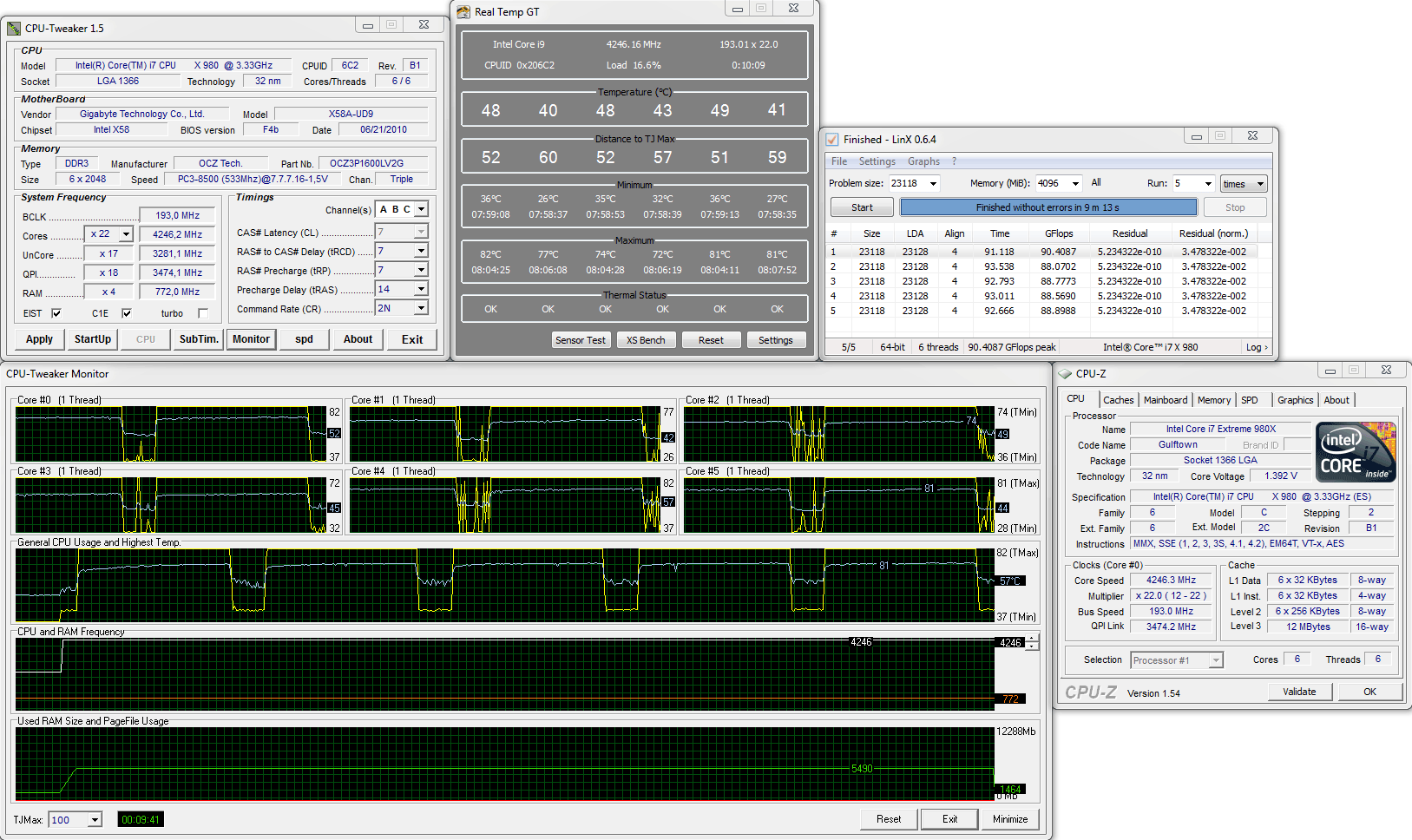Click the UnCore x 17 multiplier field

(x=108, y=253)
